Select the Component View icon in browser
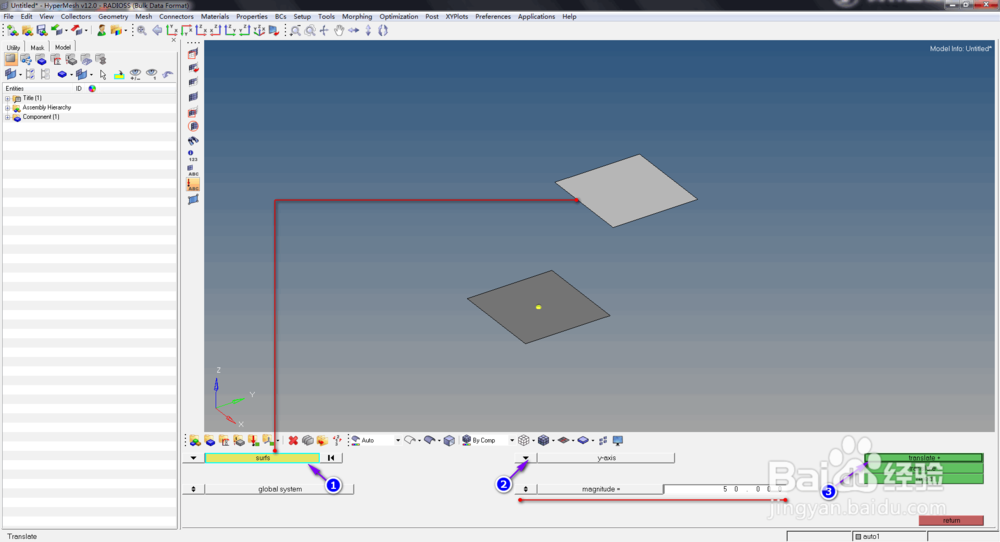 pos(41,59)
